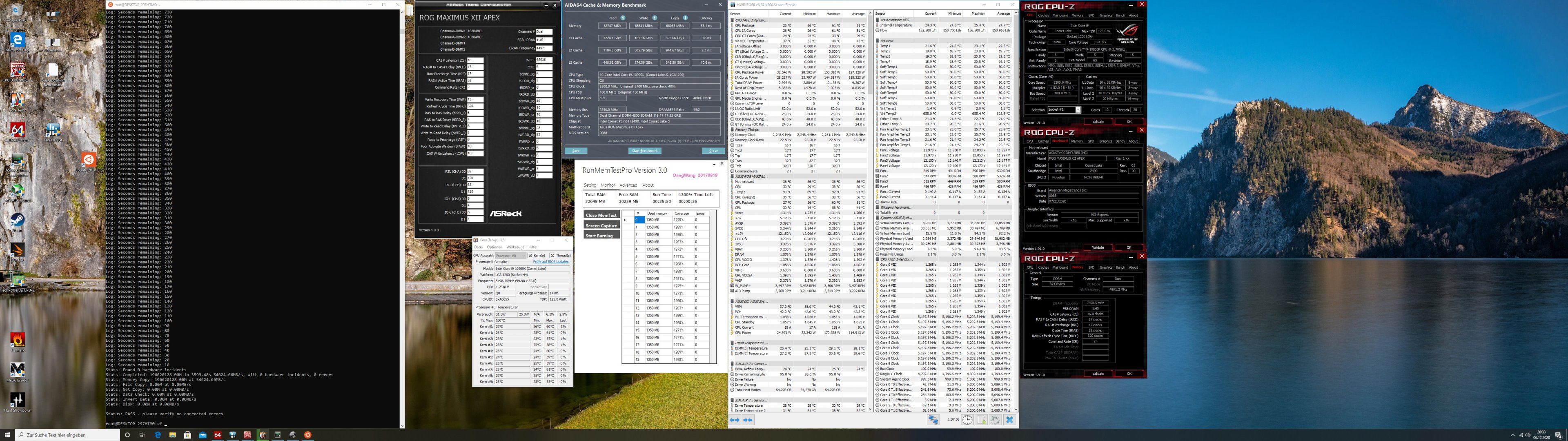The width and height of the screenshot is (1568, 441).
Task: Click HWiNFO reset clock icon
Action: (x=967, y=420)
